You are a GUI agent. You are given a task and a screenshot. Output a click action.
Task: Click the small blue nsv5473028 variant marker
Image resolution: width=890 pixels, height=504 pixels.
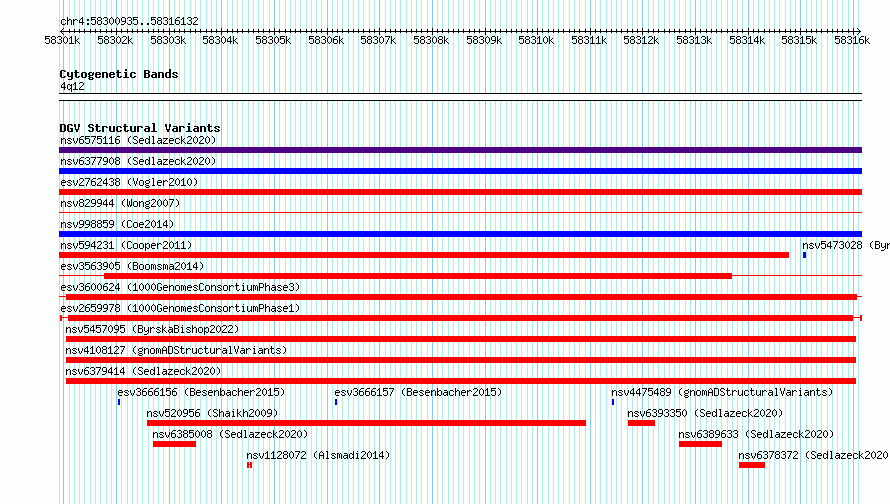pos(804,255)
